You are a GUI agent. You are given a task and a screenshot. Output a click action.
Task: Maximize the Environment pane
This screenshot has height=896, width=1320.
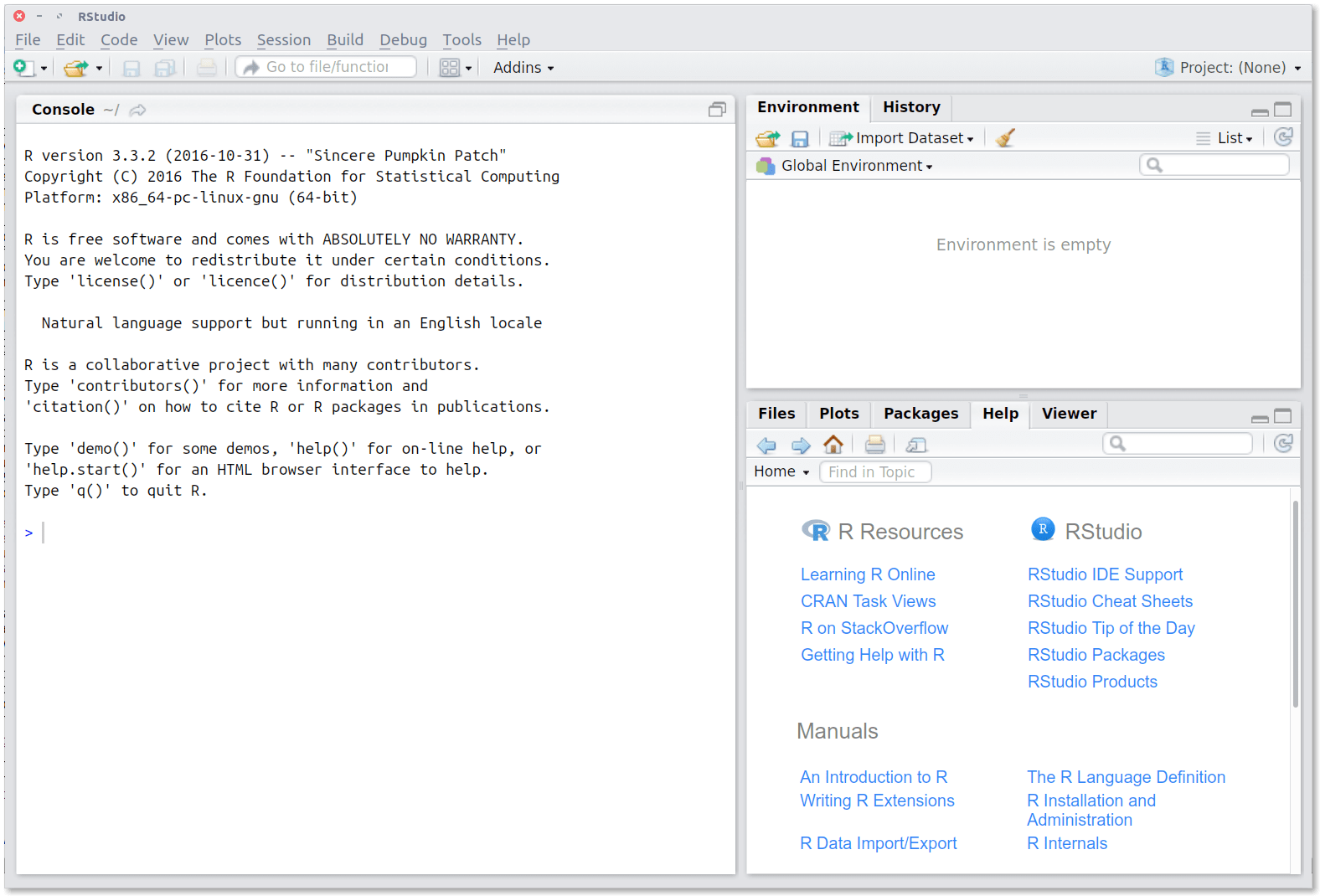click(x=1283, y=110)
